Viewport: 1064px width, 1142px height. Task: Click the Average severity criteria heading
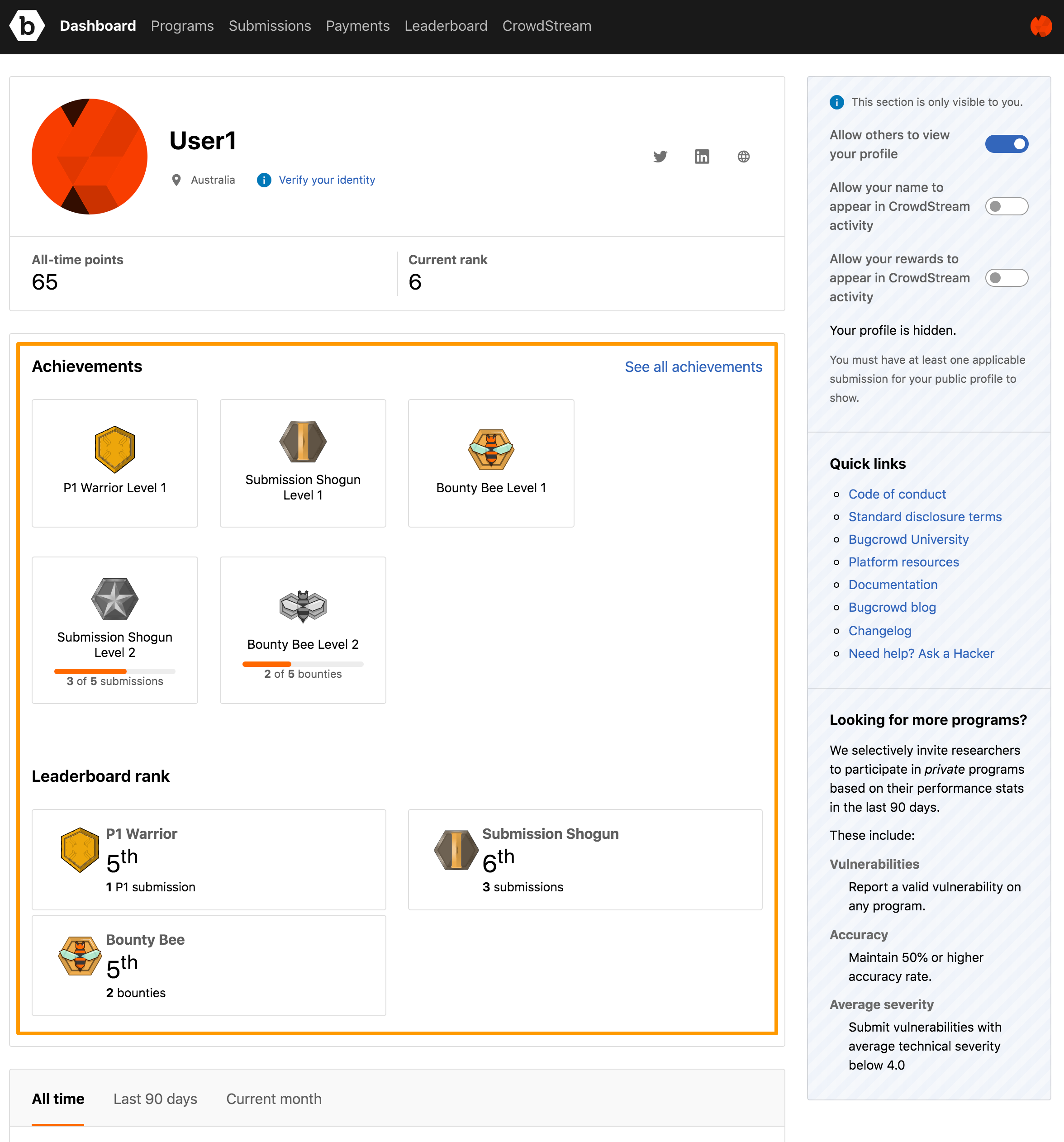(881, 1004)
